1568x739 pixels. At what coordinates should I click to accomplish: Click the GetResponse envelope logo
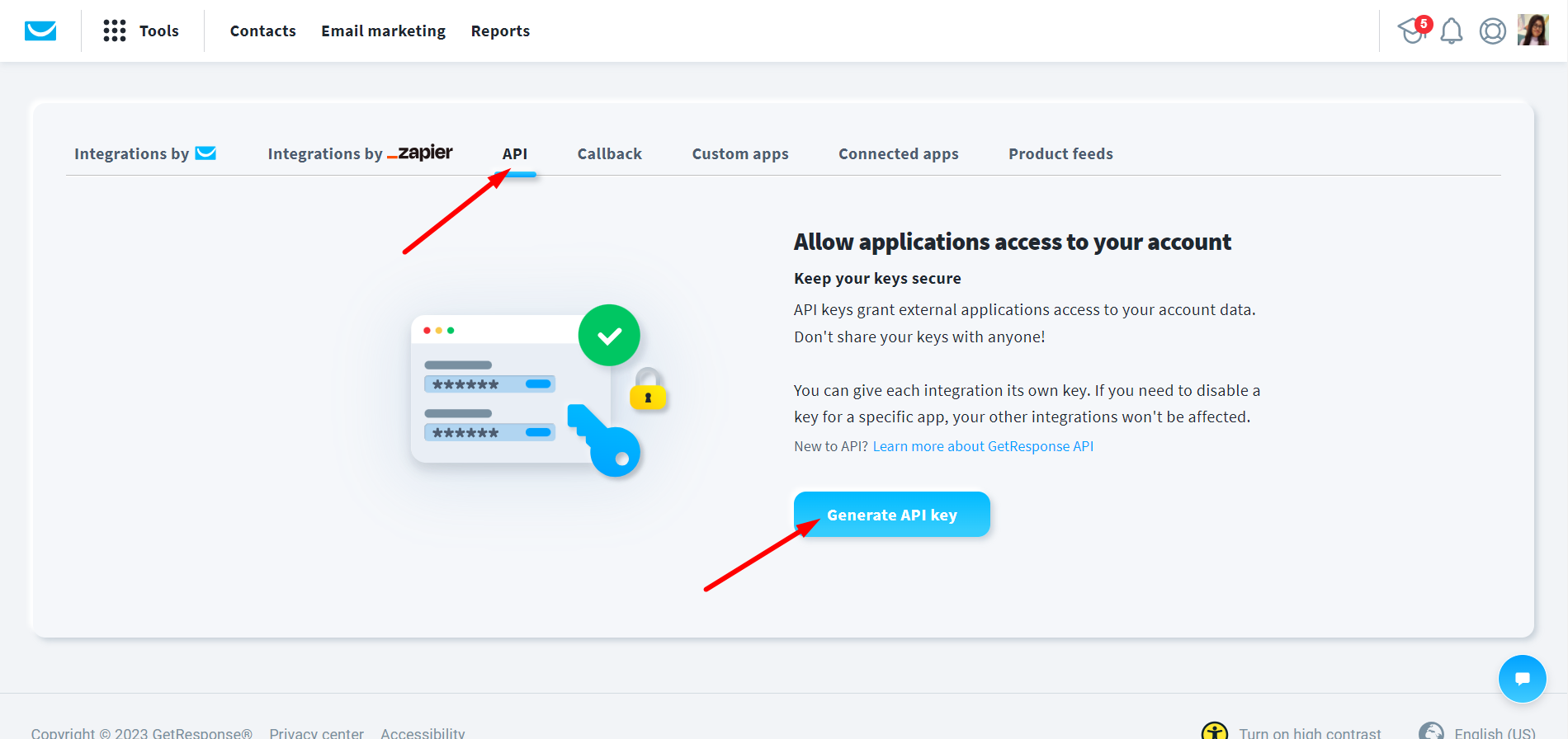coord(40,31)
